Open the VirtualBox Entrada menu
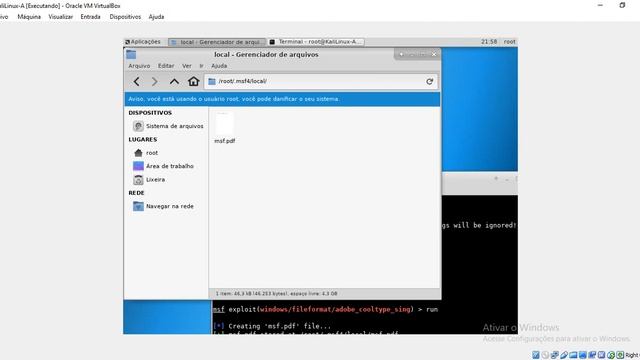Screen dimensions: 640x360 [90, 17]
